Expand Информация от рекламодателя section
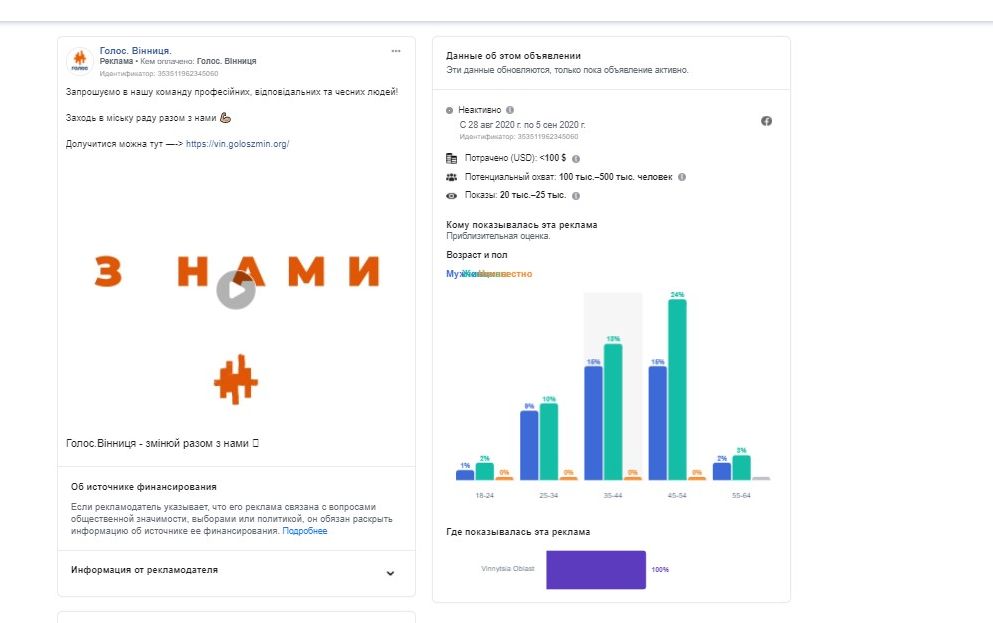 390,573
